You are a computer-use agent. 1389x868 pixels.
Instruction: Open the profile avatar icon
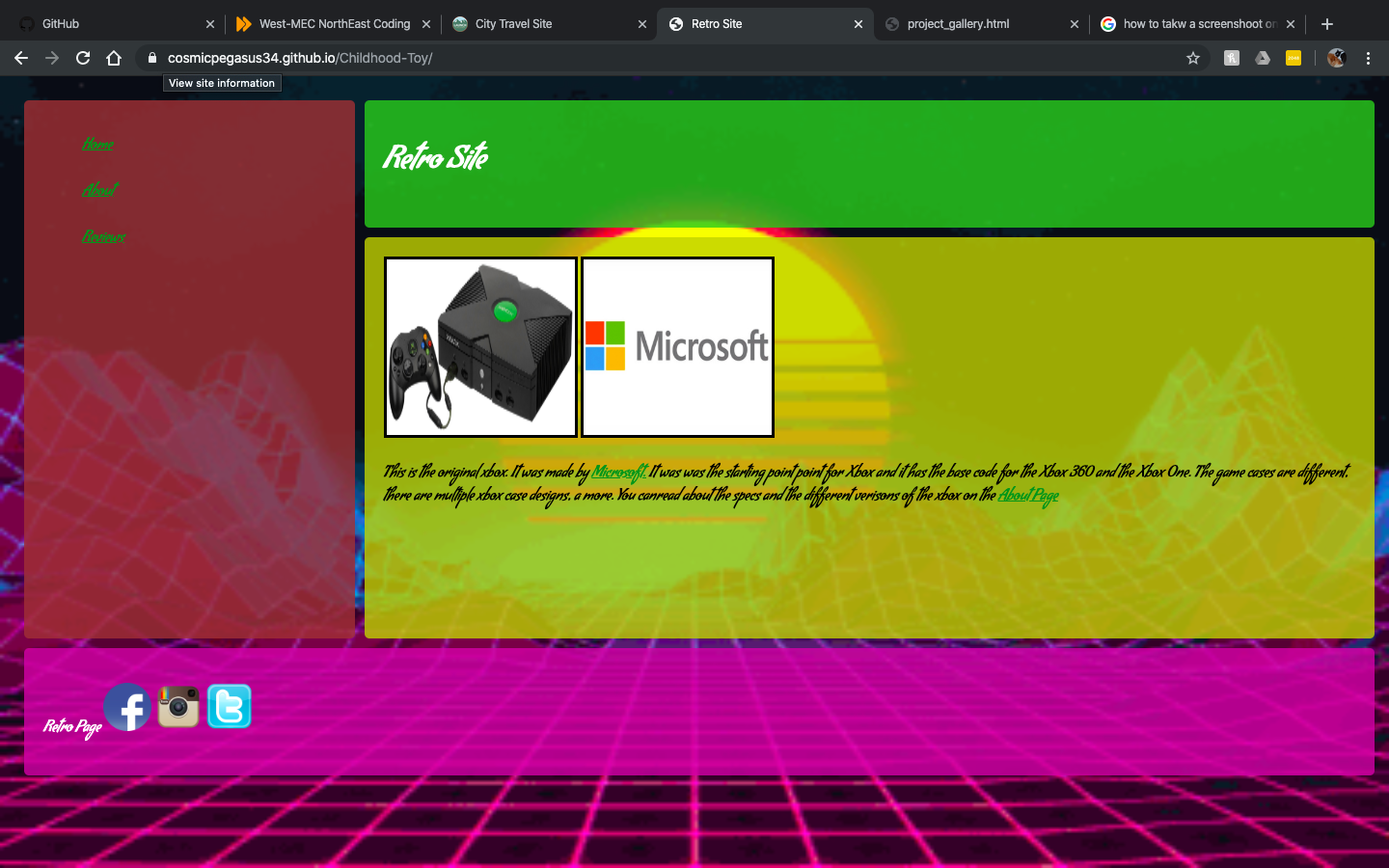1336,58
